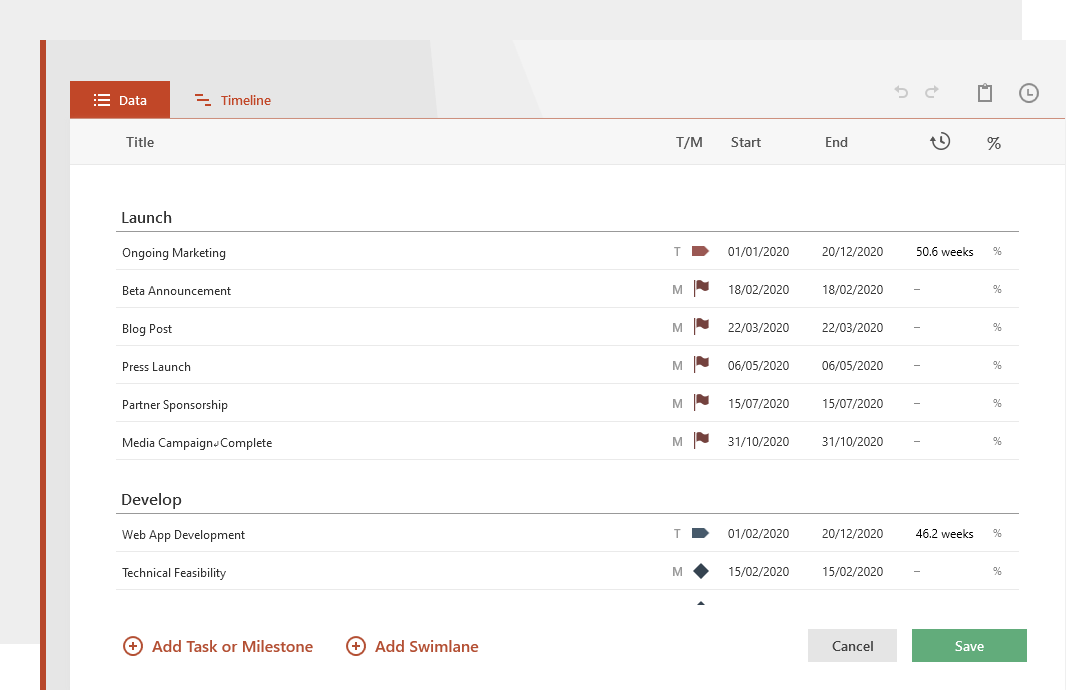
Task: Open the clipboard paste icon
Action: tap(985, 92)
